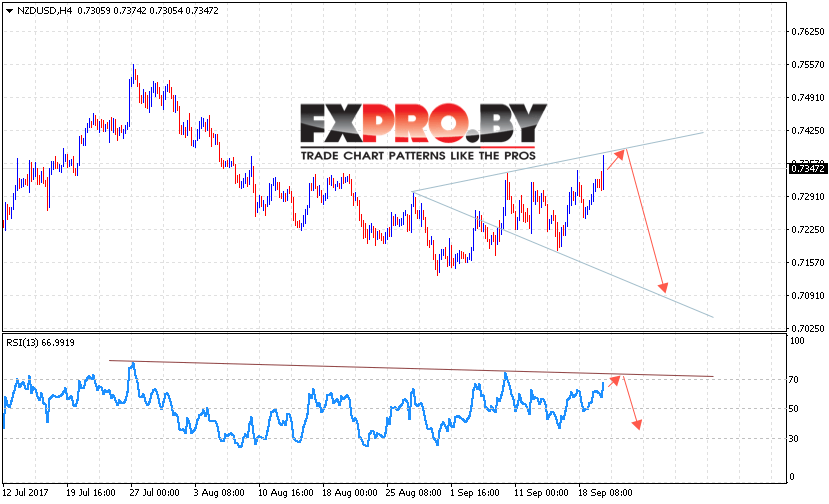Click the RSI 70 level scale label
This screenshot has height=504, width=829.
pos(794,379)
